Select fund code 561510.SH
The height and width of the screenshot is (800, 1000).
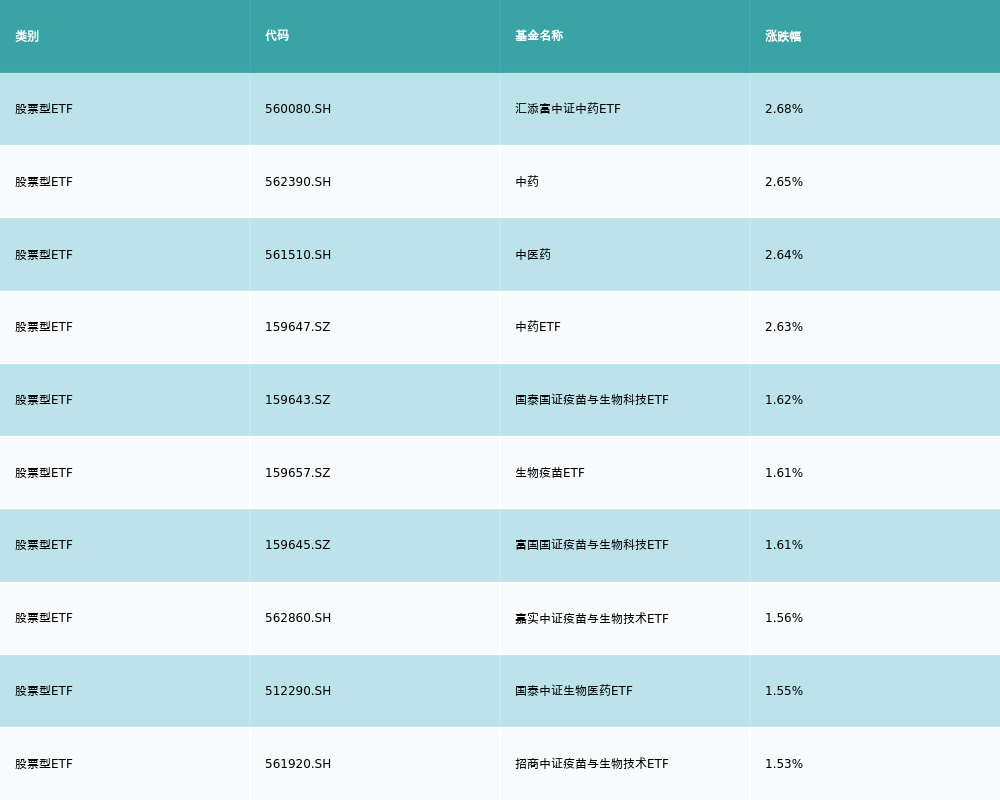tap(298, 255)
